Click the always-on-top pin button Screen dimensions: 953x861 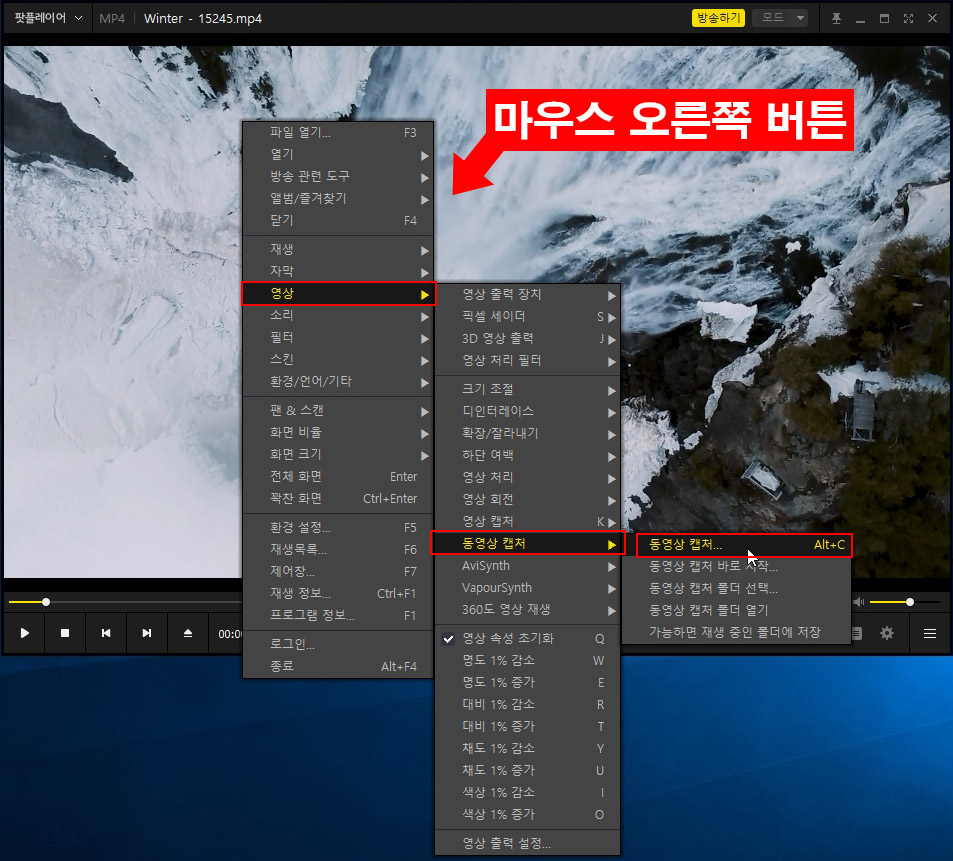[835, 17]
